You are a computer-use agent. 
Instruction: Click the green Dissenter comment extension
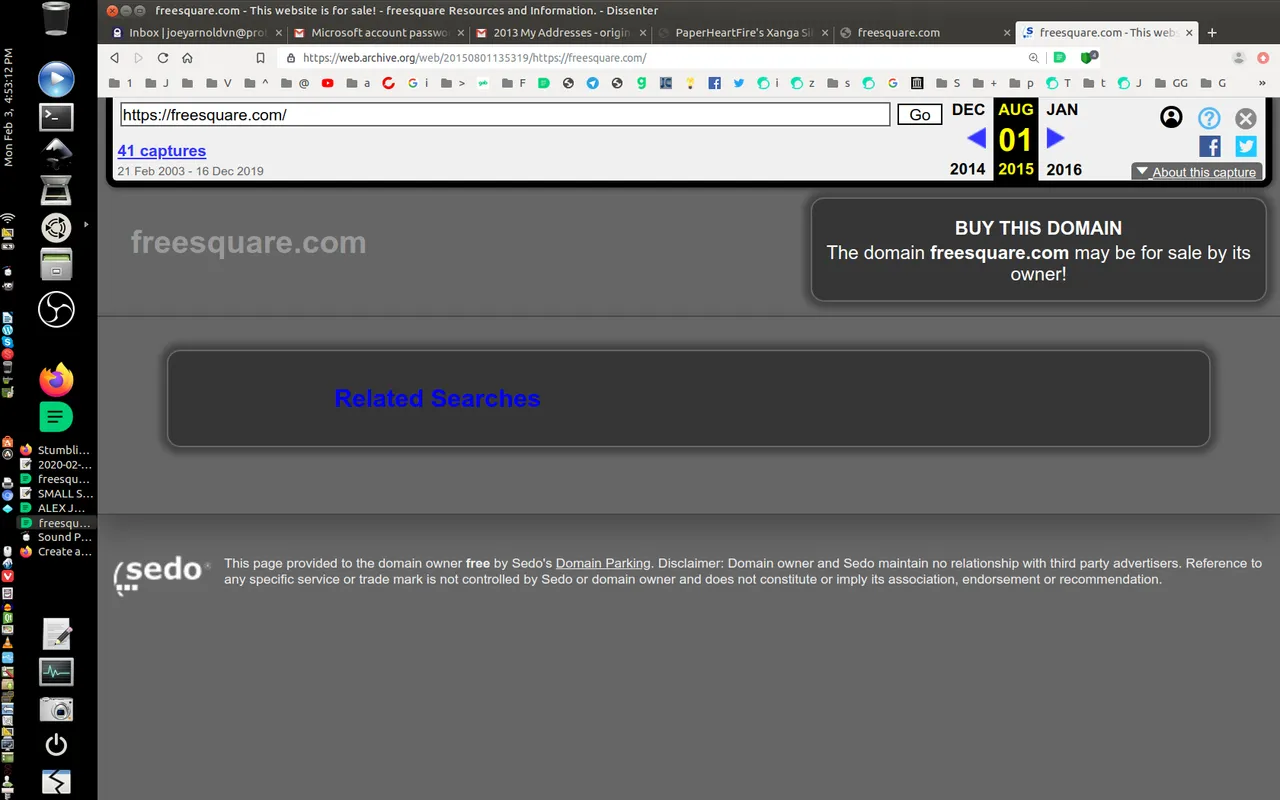1059,58
